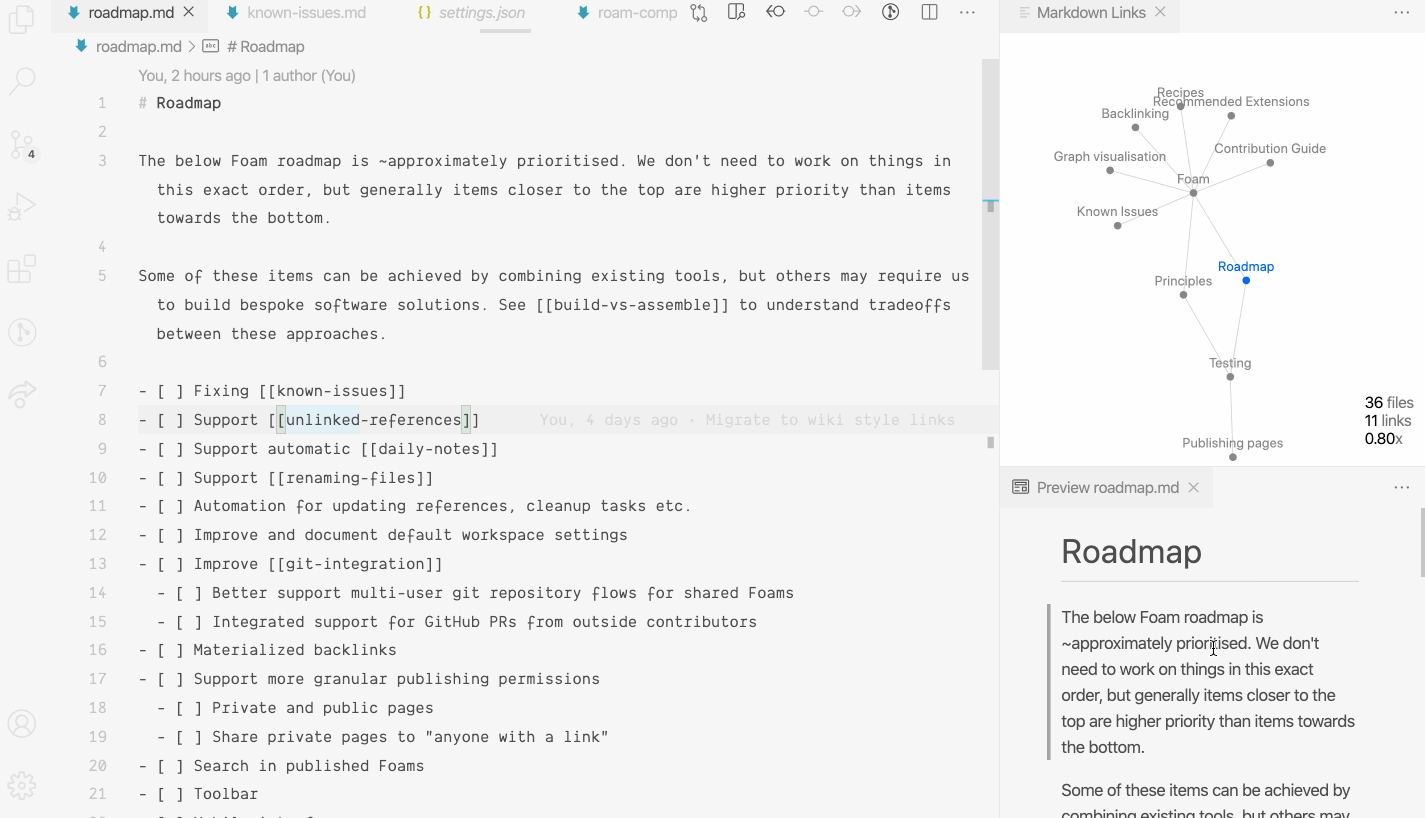The width and height of the screenshot is (1425, 818).
Task: Open the Accounts menu icon
Action: click(x=22, y=723)
